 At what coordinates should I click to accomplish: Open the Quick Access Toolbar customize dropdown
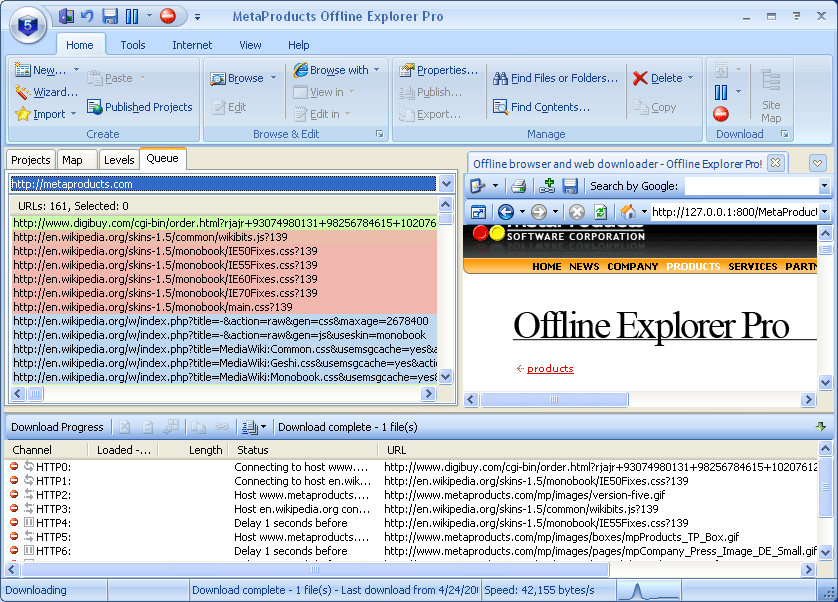(197, 17)
